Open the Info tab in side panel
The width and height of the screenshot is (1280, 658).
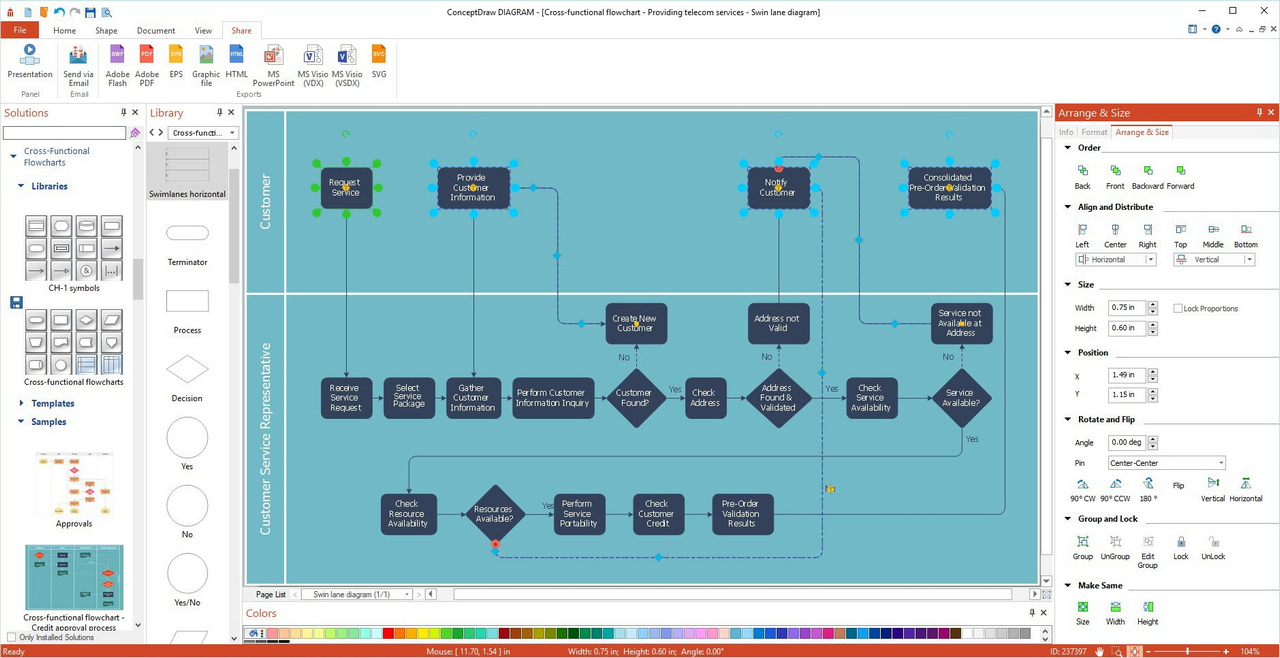(1066, 132)
